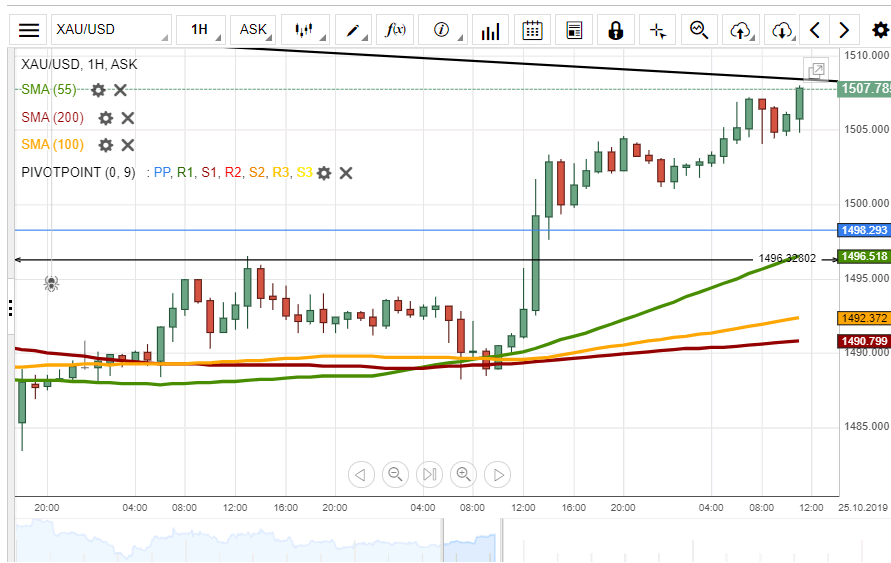Click the 25.10.2019 date label

point(864,507)
